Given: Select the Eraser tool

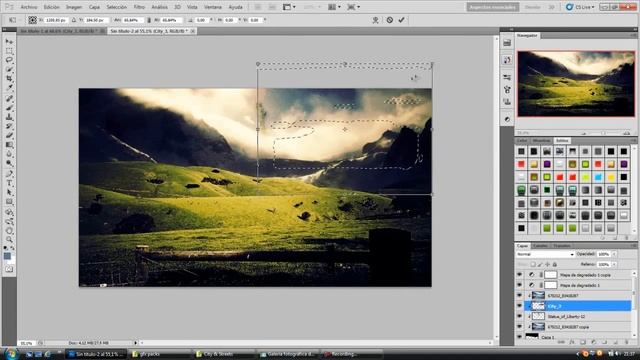Looking at the screenshot, I should (x=9, y=136).
